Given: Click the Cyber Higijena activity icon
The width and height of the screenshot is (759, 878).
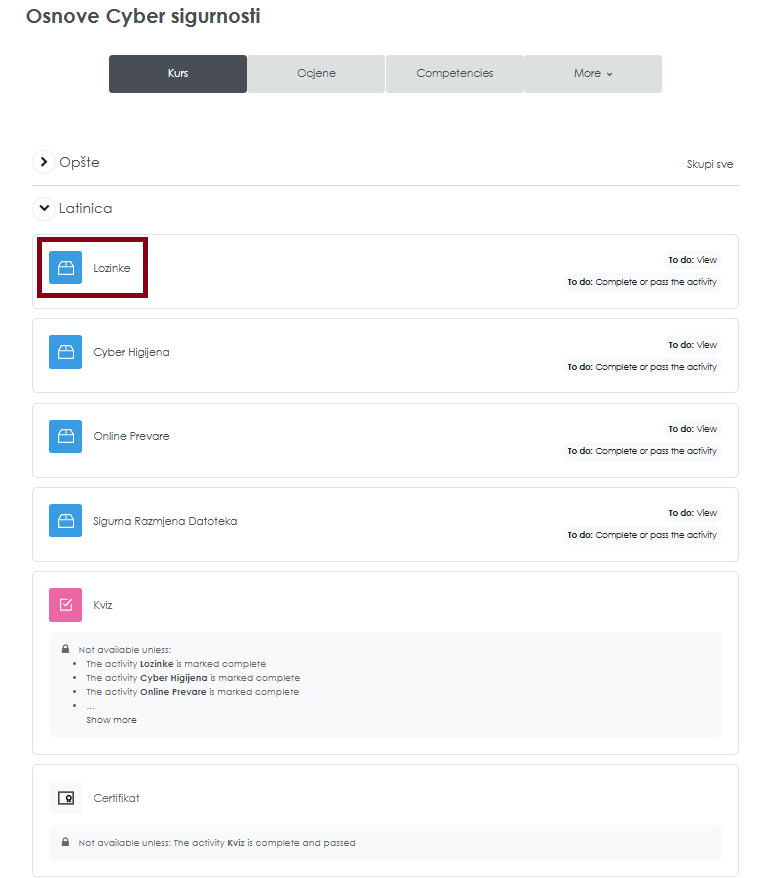Looking at the screenshot, I should [x=65, y=352].
